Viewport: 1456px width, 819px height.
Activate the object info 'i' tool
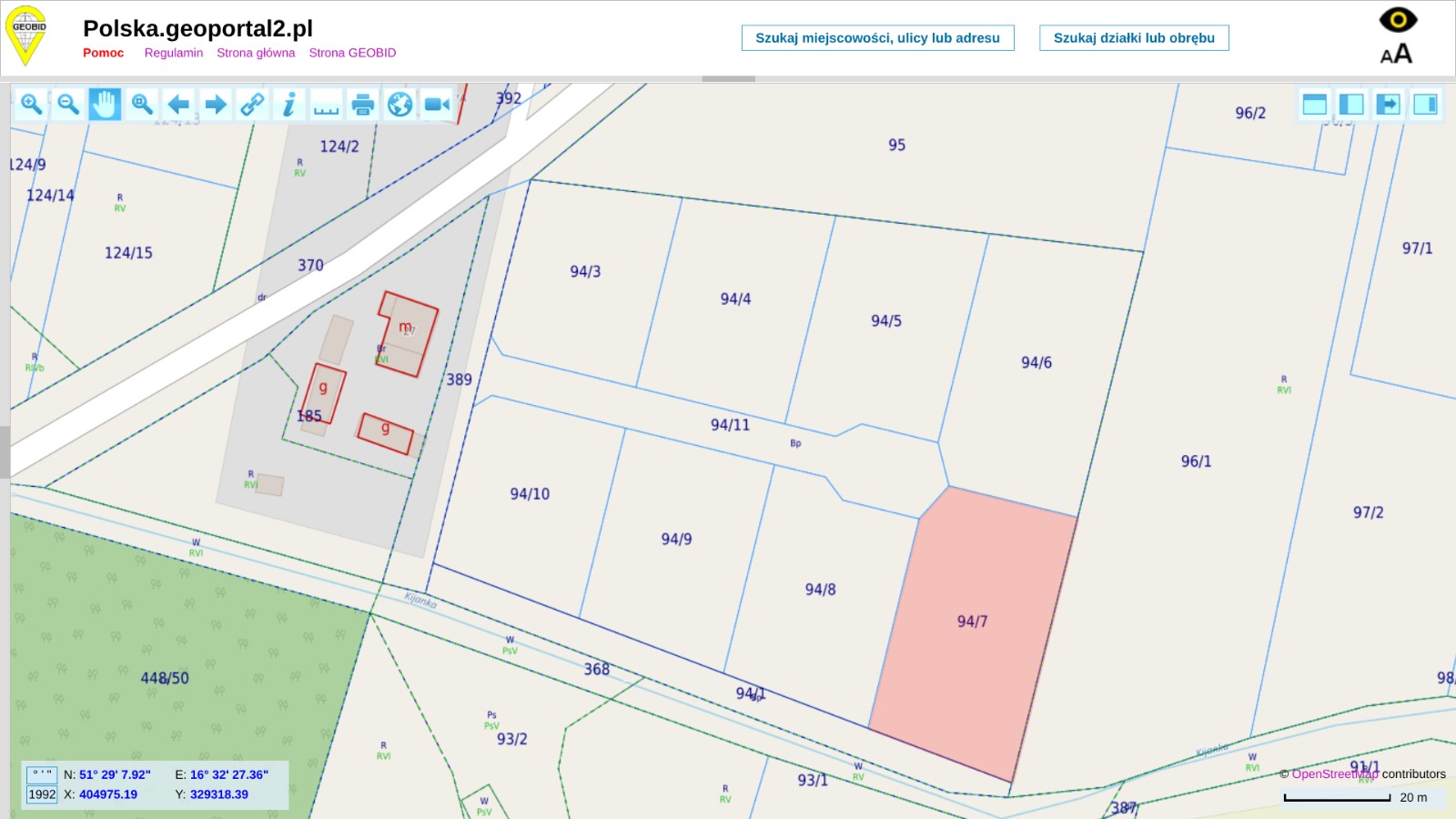(288, 105)
